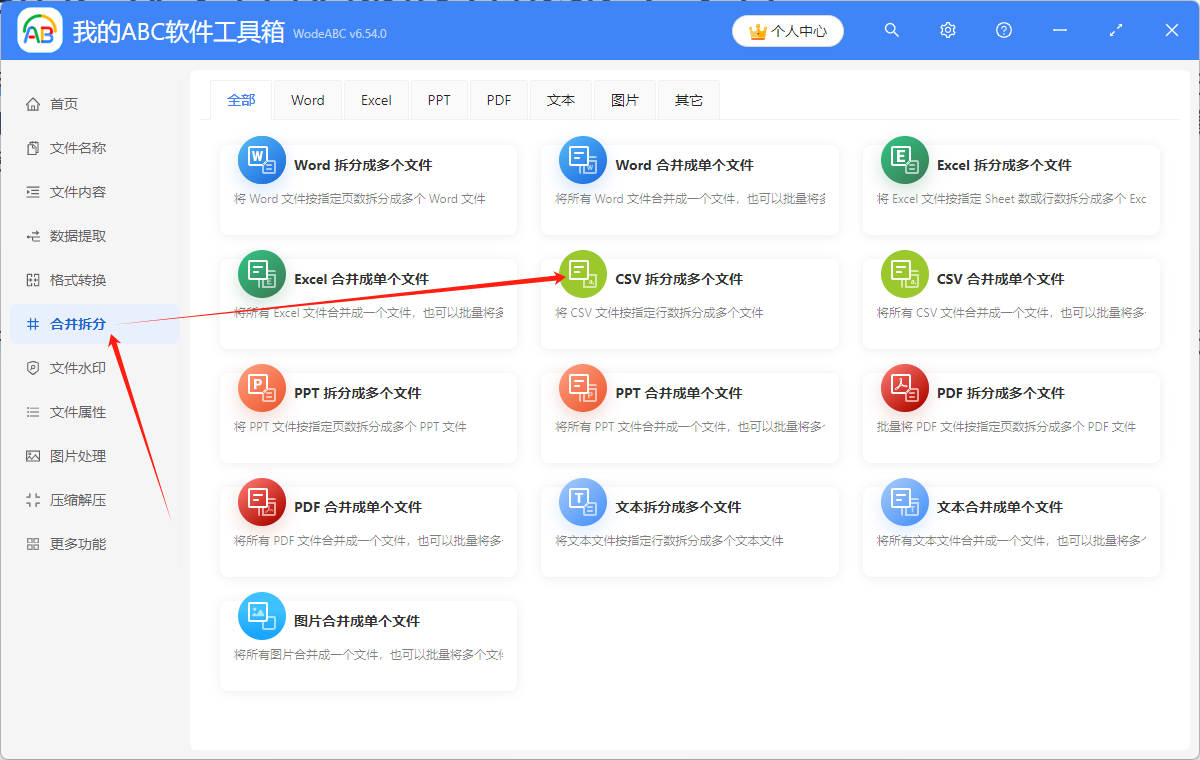Open the PPT 合并成单个文件 tool
The image size is (1200, 760).
[690, 415]
